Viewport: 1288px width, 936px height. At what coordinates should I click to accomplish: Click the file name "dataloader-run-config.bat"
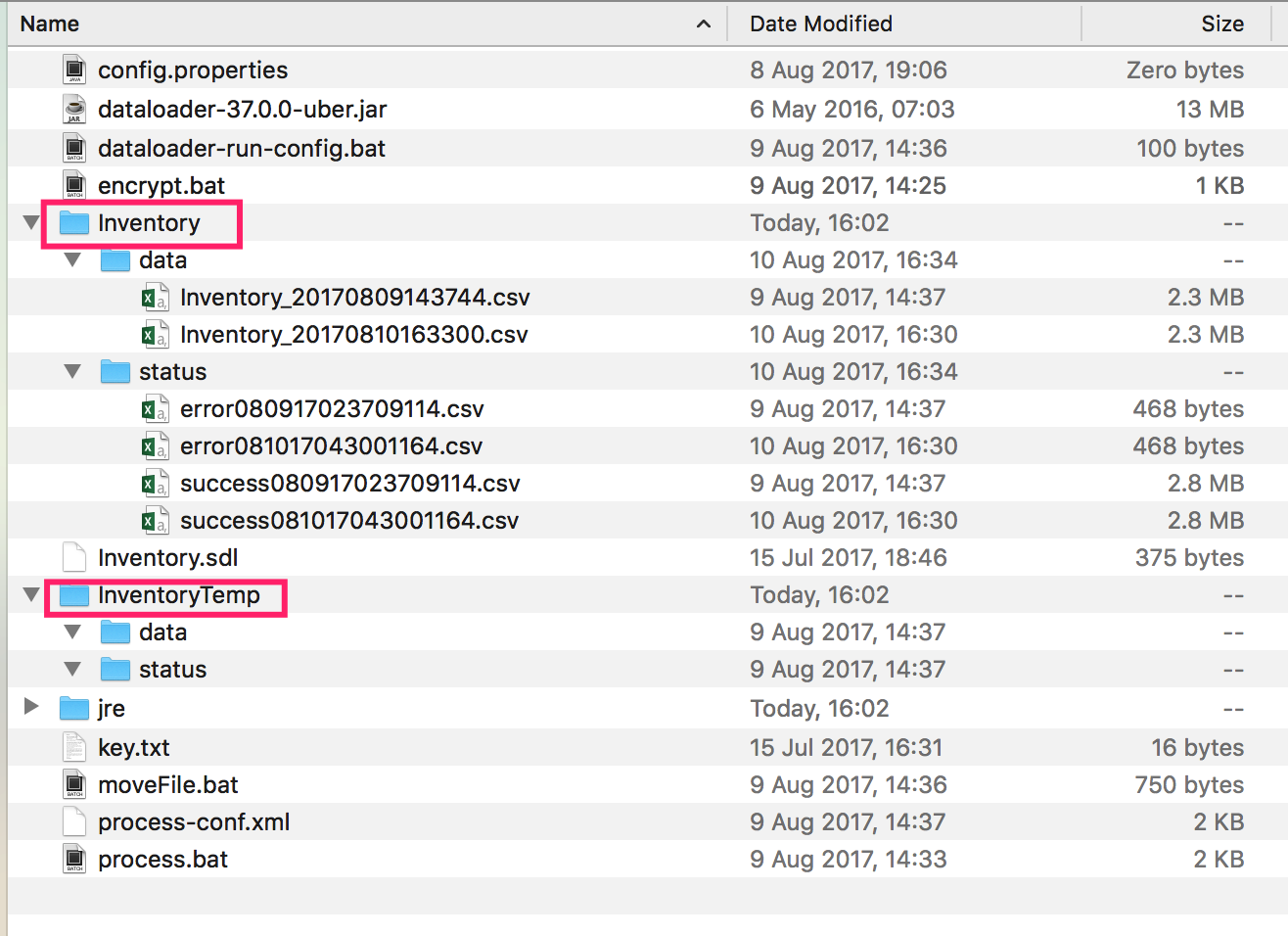coord(242,149)
